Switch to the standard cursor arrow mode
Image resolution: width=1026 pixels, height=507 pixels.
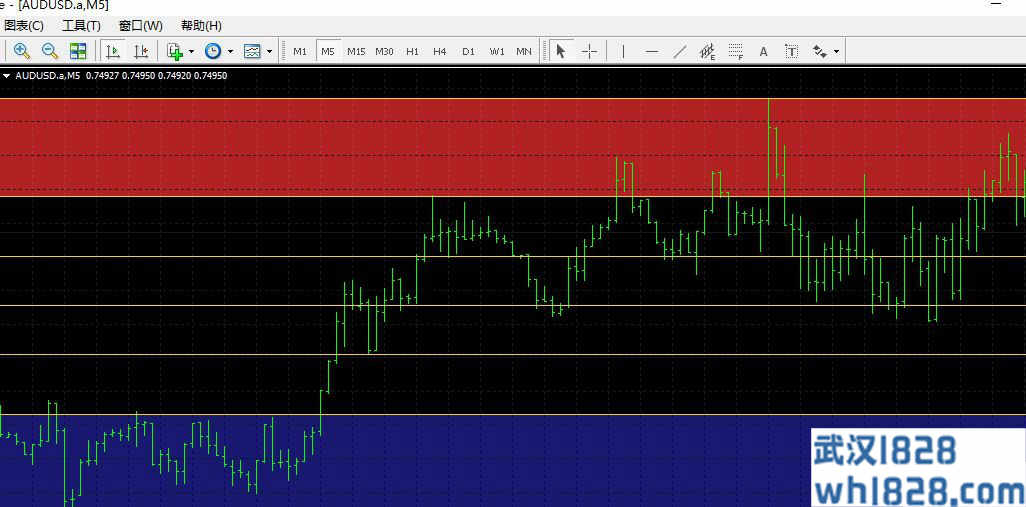pos(561,51)
